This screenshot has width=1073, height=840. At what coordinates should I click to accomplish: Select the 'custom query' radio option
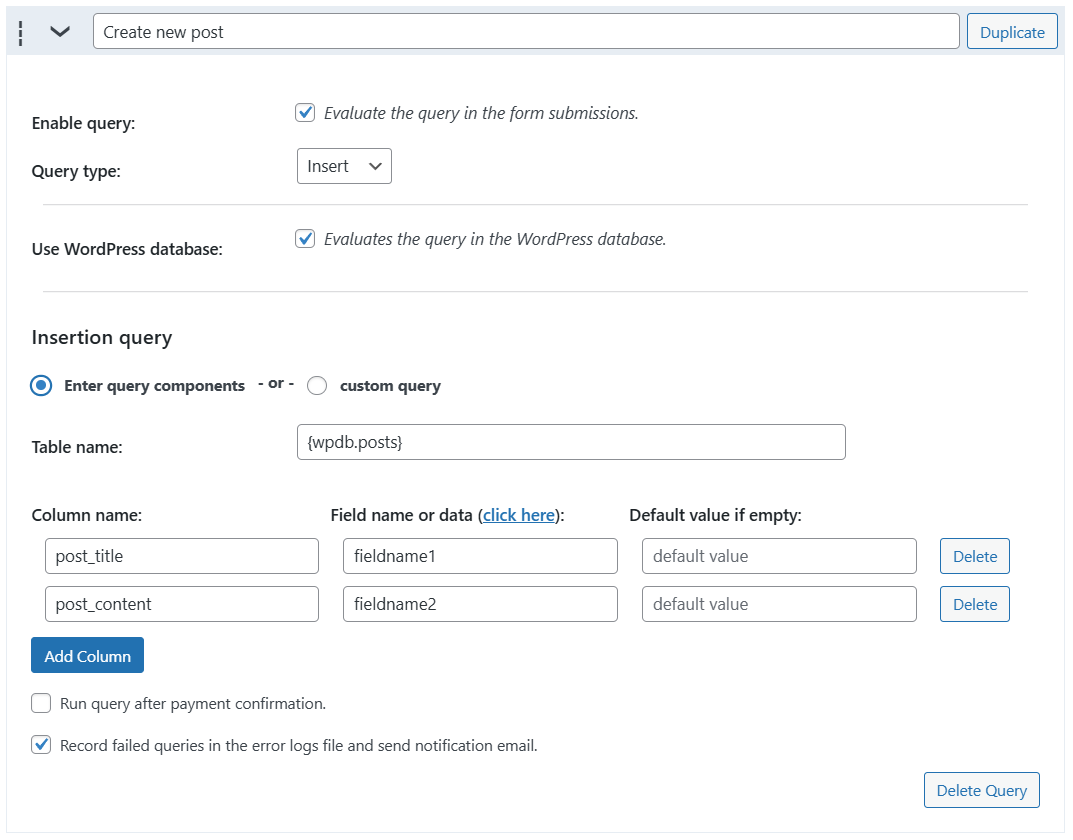click(317, 386)
